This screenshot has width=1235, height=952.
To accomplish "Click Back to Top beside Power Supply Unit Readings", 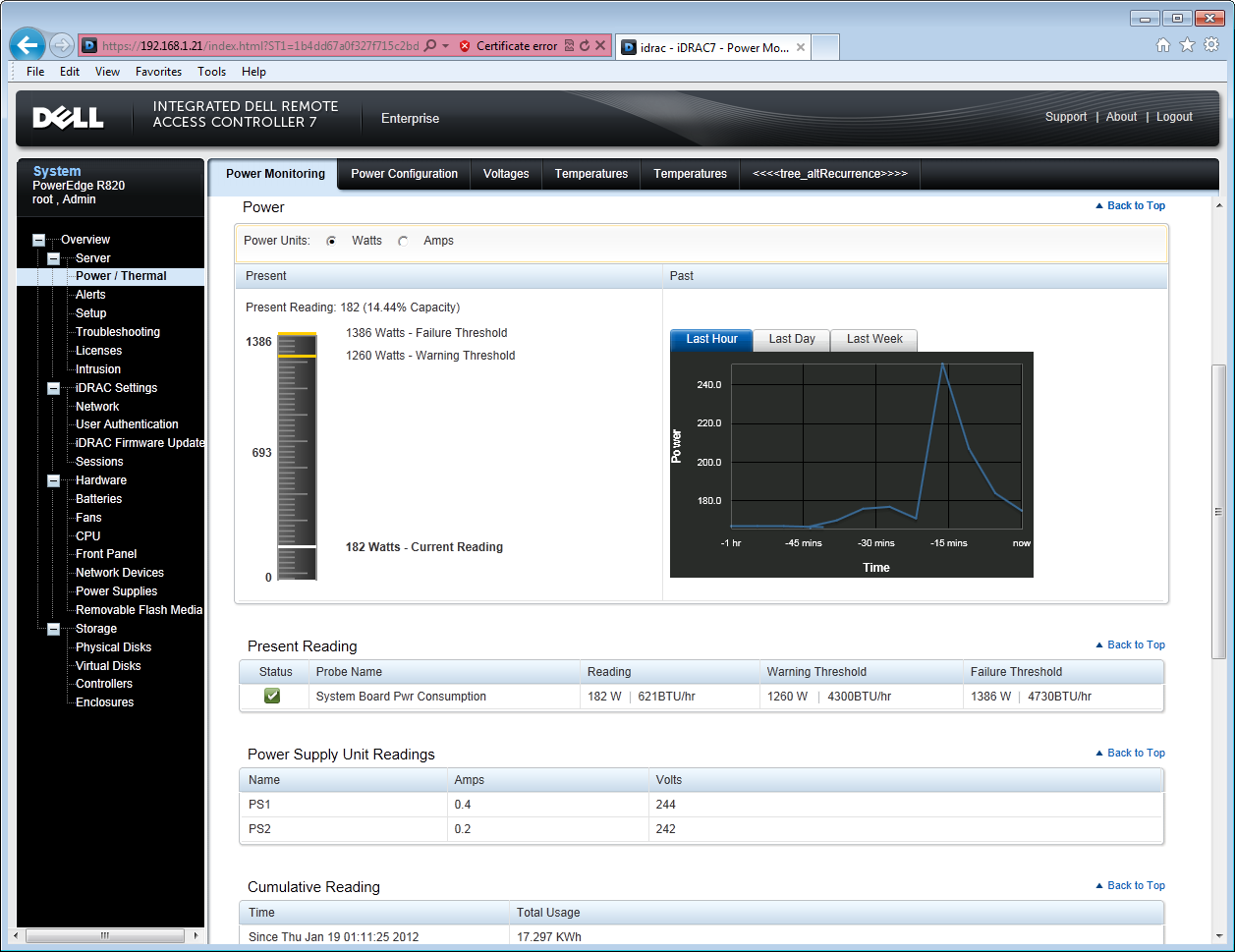I will (1130, 753).
